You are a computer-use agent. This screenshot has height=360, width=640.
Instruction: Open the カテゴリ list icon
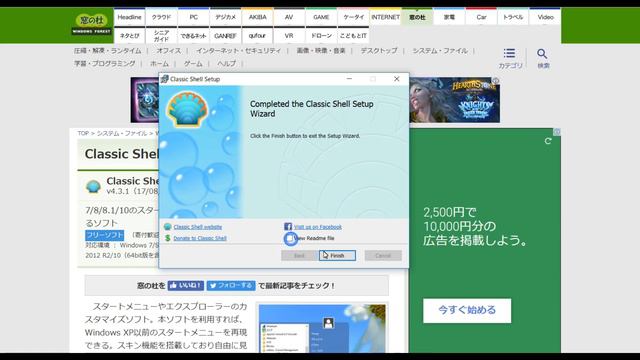(x=510, y=58)
